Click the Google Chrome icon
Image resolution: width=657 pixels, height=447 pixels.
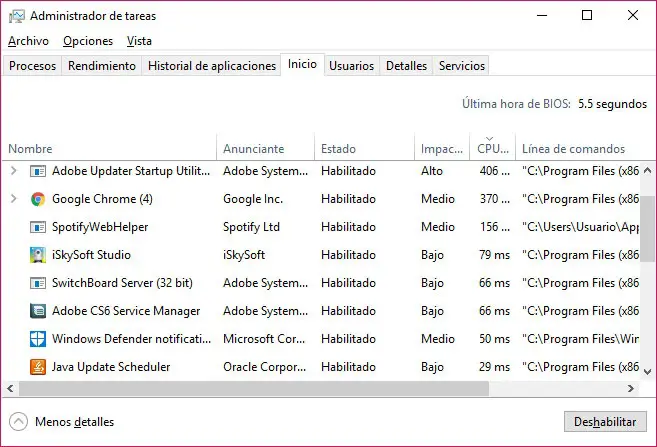pyautogui.click(x=38, y=199)
